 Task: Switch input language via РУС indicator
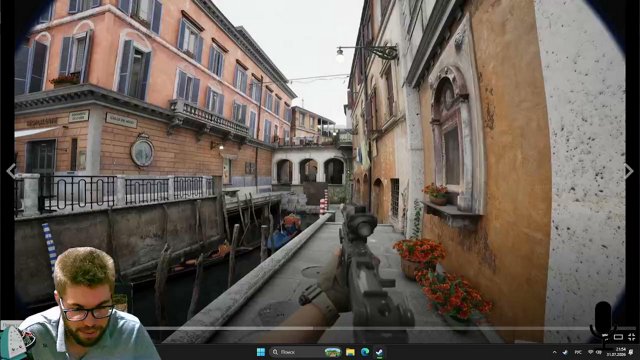point(578,352)
